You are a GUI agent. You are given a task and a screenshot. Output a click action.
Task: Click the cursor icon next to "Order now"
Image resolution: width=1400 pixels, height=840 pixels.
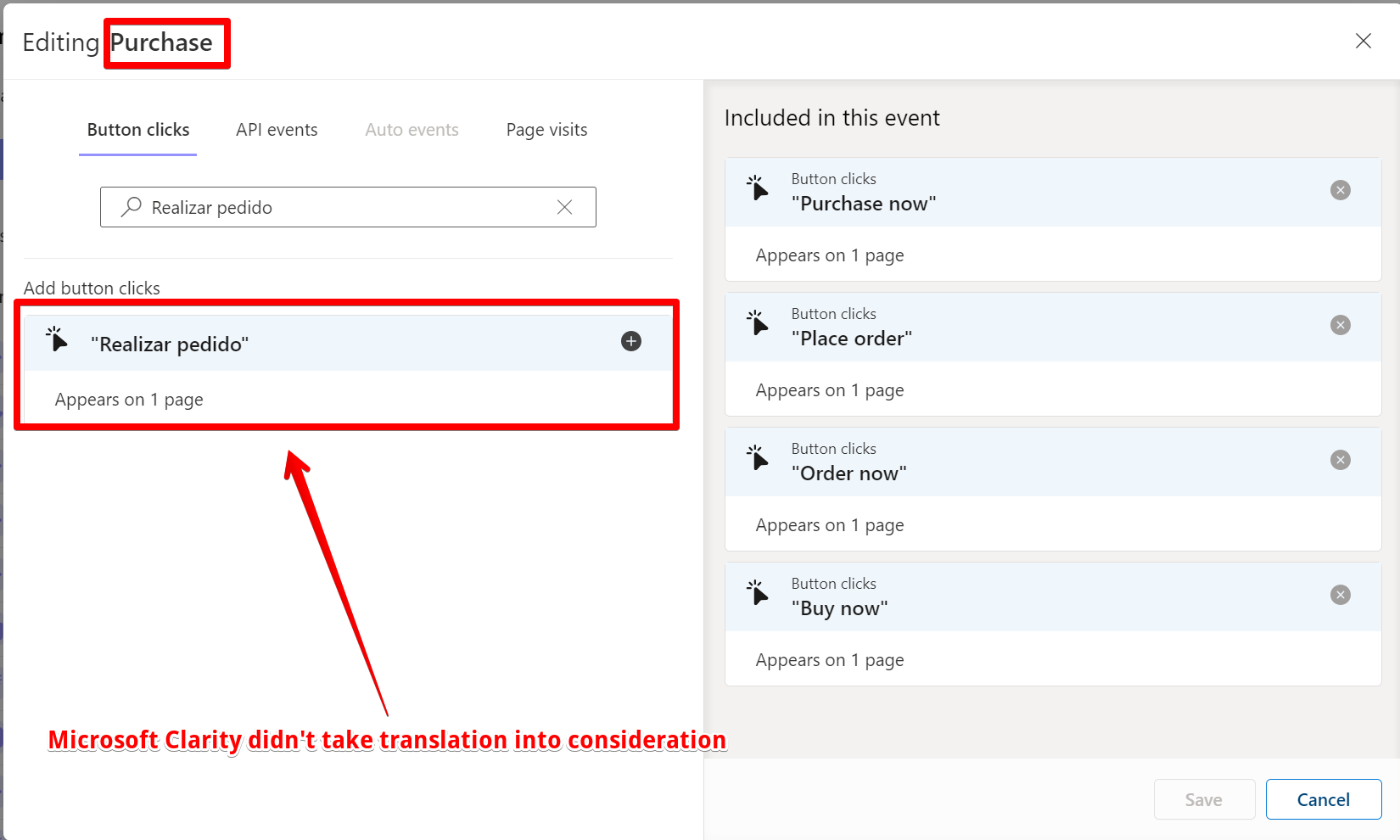pos(759,458)
